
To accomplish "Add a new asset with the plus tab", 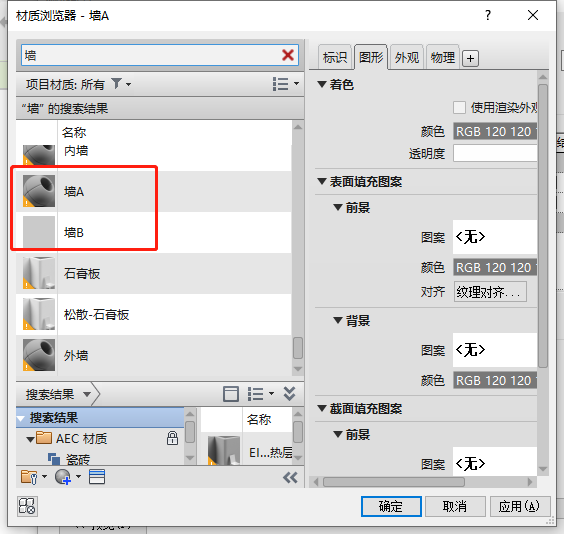I will tap(470, 59).
